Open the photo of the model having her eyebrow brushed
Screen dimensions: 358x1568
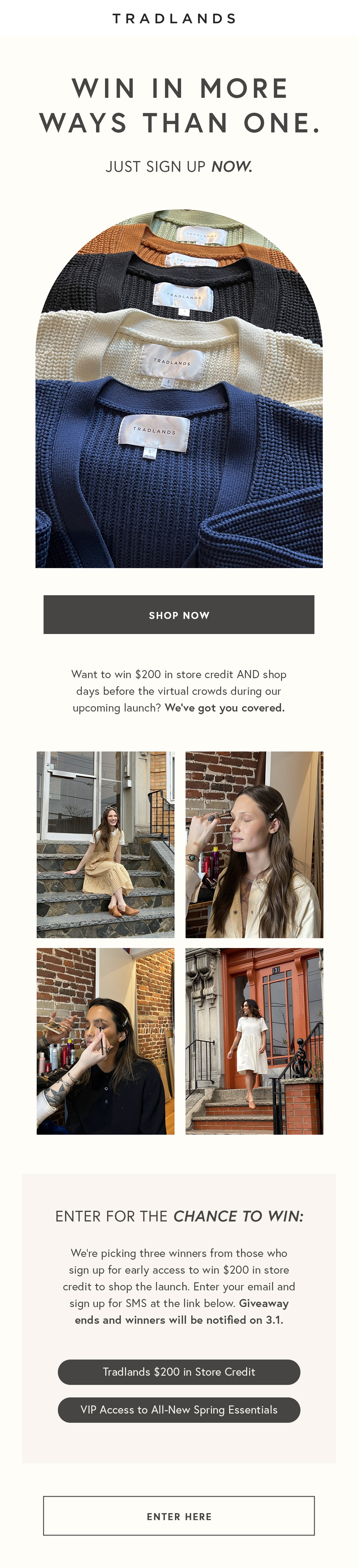click(x=254, y=844)
